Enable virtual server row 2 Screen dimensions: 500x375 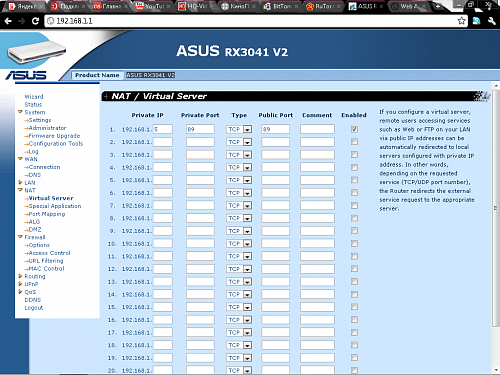click(x=354, y=142)
